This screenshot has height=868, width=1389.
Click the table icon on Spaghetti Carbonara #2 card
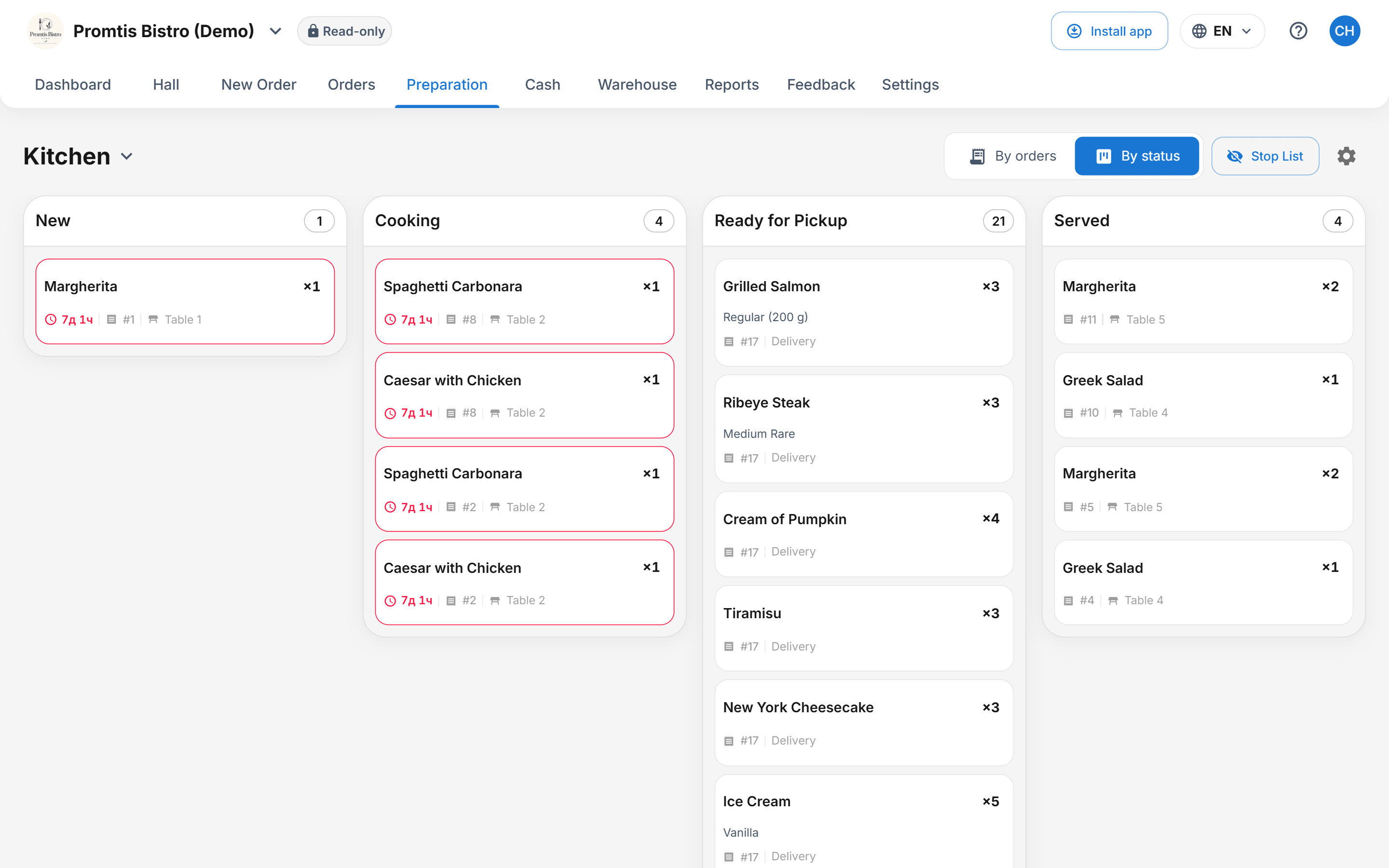pos(495,507)
